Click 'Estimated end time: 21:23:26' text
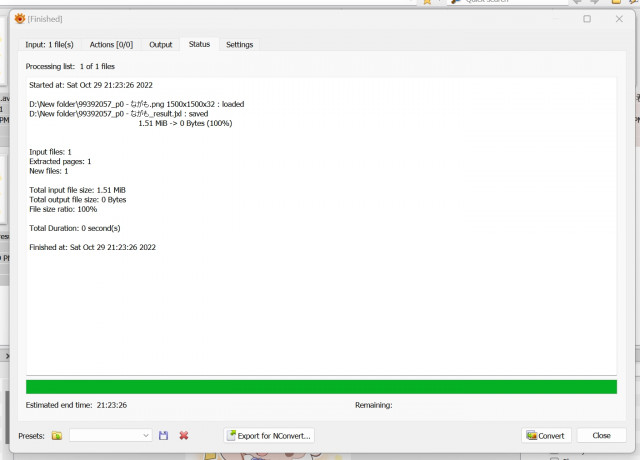The width and height of the screenshot is (640, 460). click(x=76, y=405)
